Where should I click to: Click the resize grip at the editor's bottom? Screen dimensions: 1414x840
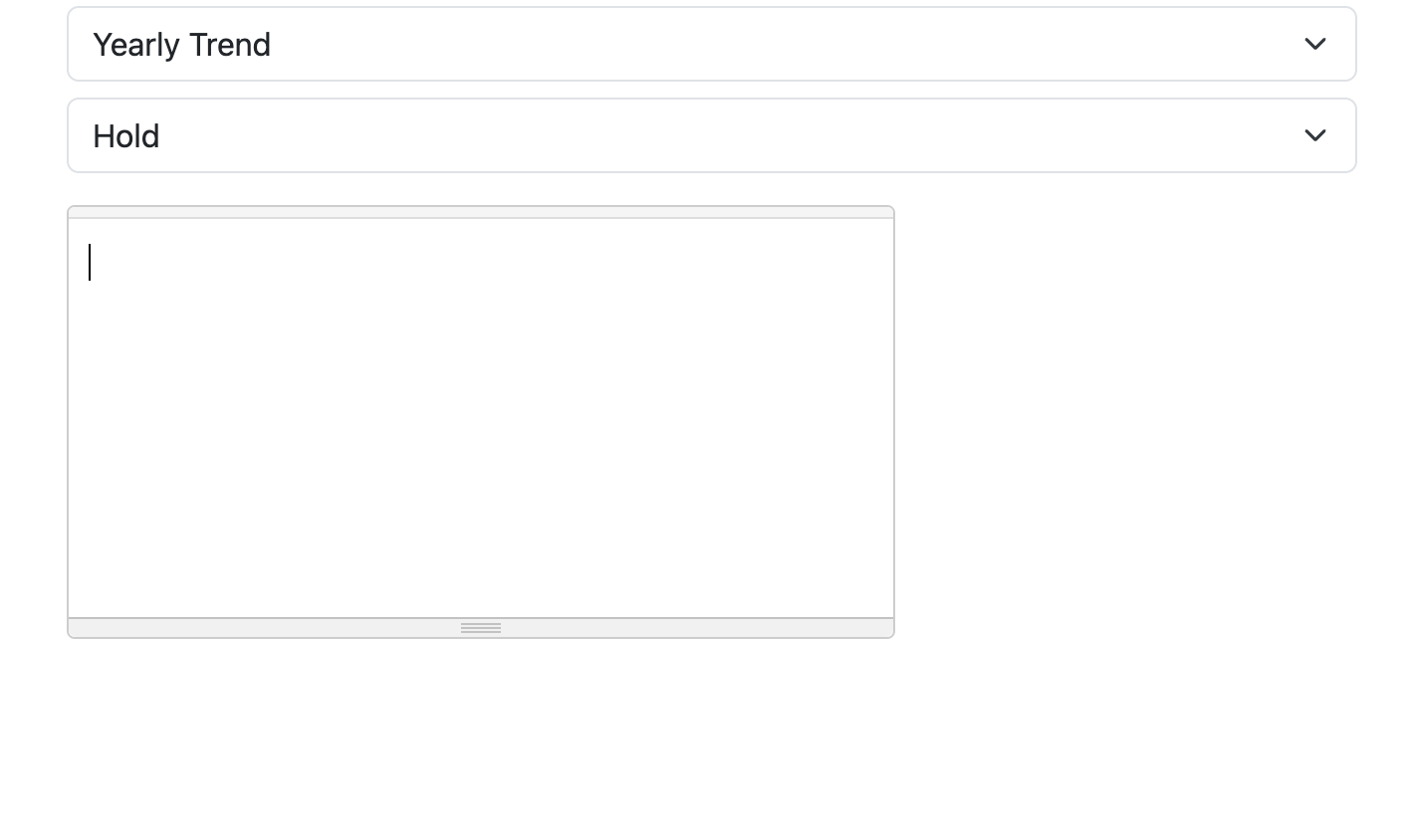point(481,628)
